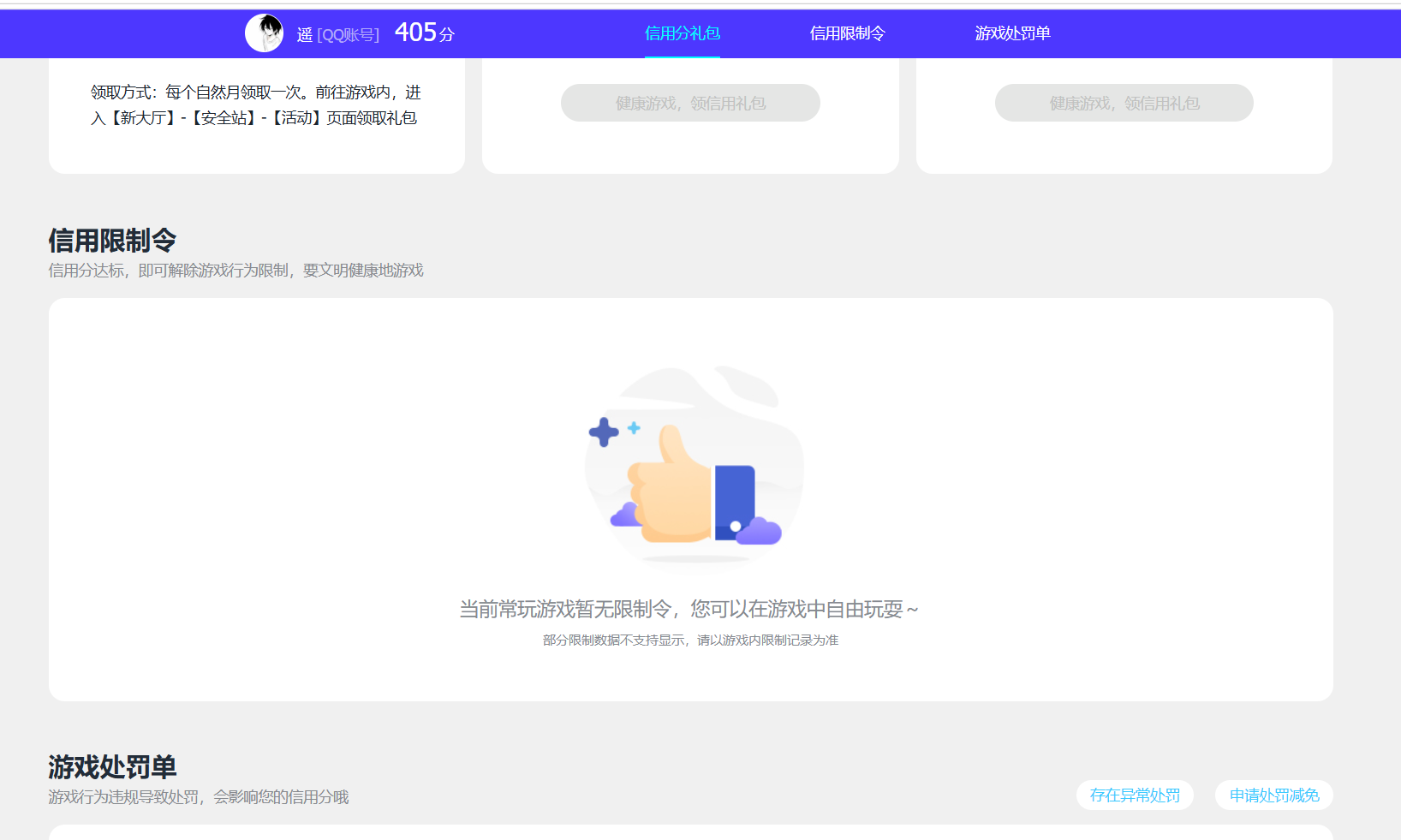This screenshot has width=1401, height=840.
Task: Go to the 游戏处罚单 tab
Action: 1012,33
